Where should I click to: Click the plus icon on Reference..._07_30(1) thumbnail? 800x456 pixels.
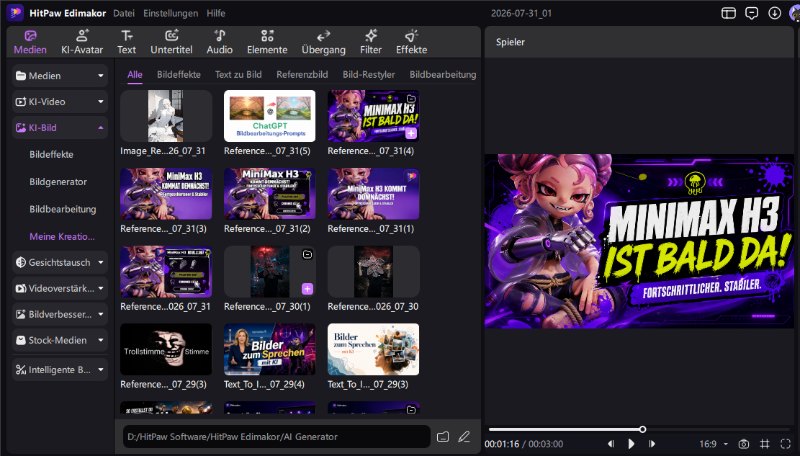click(307, 289)
